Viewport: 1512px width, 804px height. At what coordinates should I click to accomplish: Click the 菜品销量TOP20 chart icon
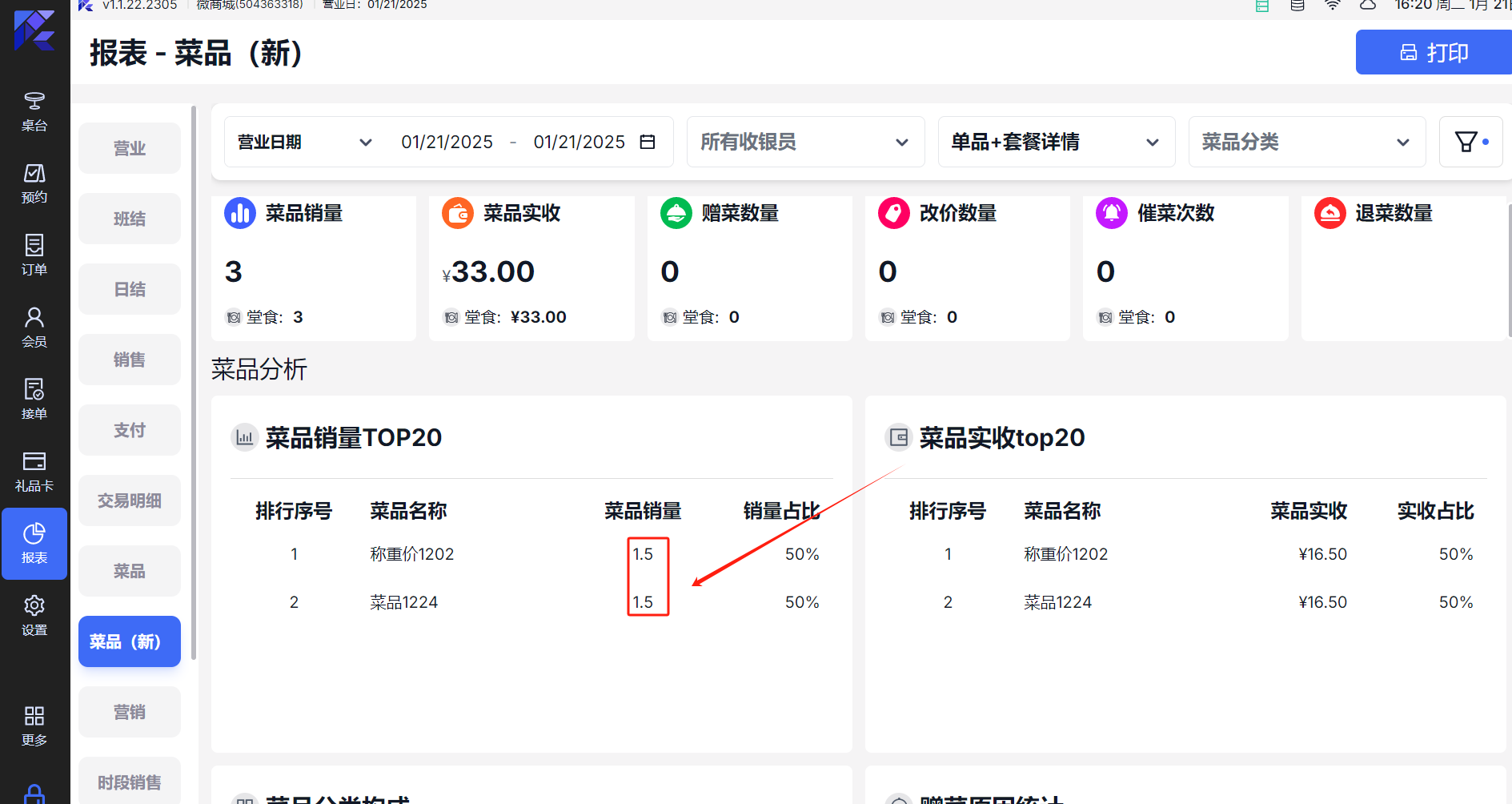(244, 437)
